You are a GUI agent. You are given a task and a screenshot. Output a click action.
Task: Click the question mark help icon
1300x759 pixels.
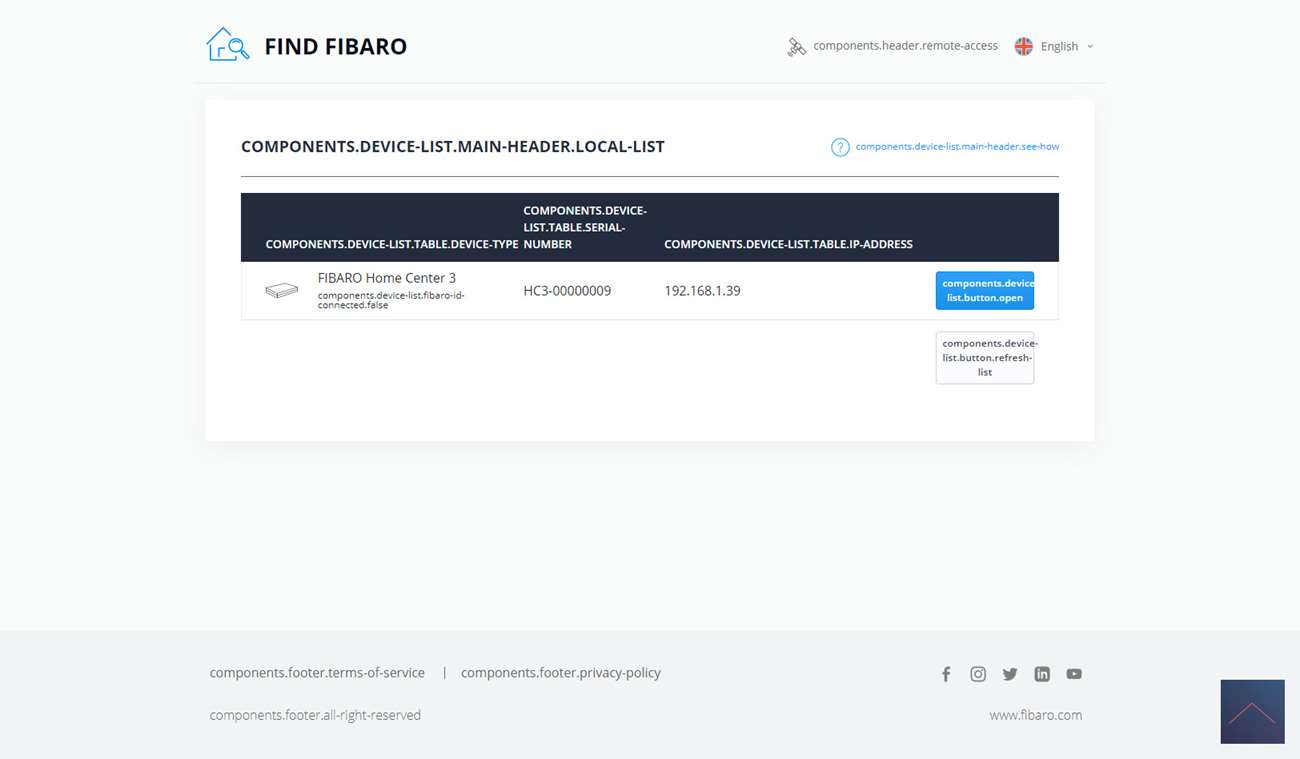[x=840, y=147]
